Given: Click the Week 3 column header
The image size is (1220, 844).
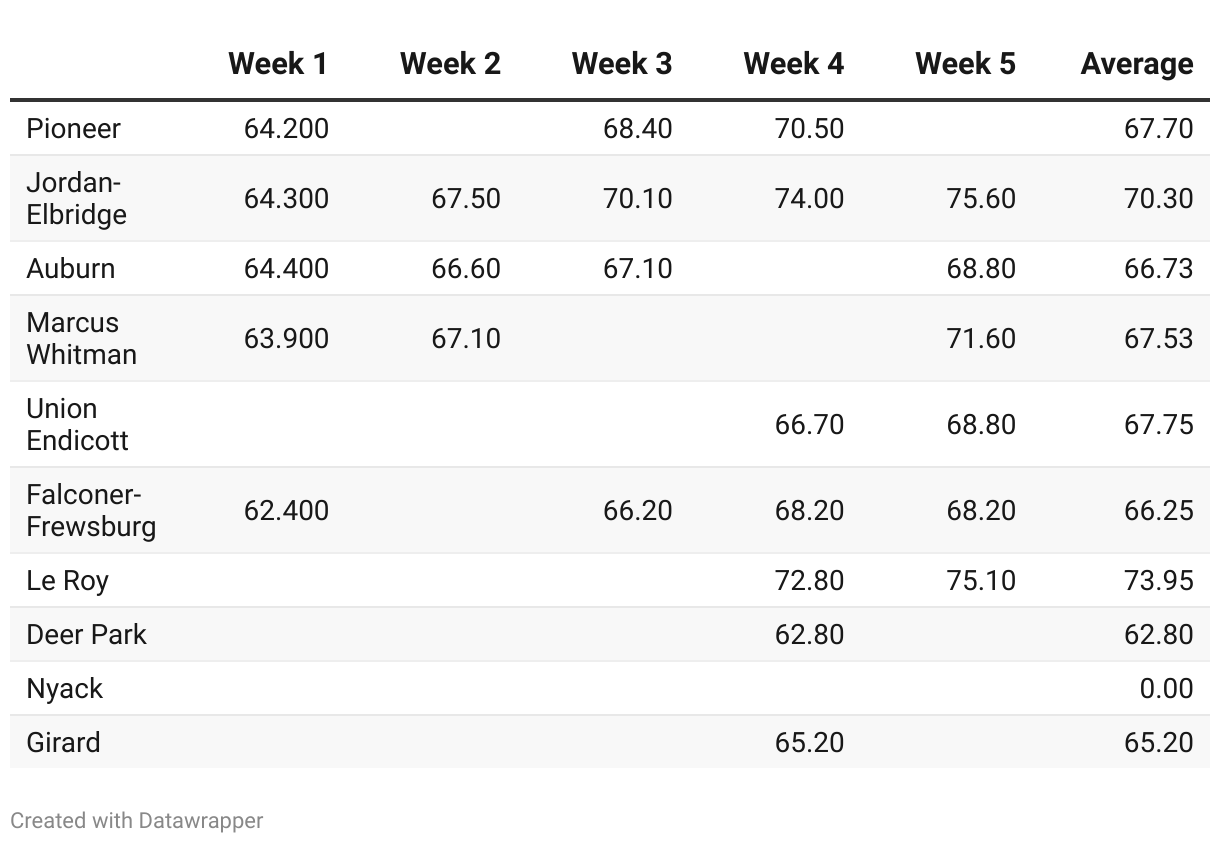Looking at the screenshot, I should [621, 64].
